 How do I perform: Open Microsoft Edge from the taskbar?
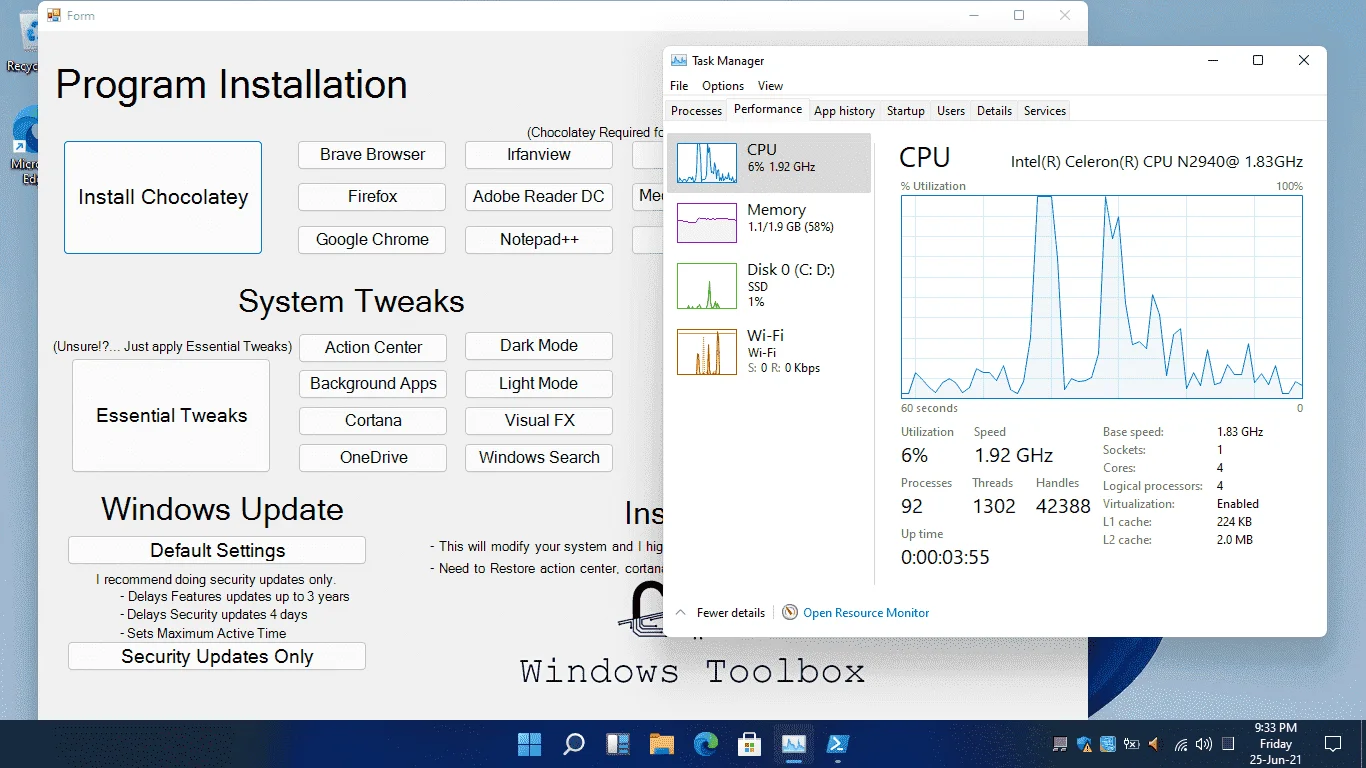click(x=706, y=744)
